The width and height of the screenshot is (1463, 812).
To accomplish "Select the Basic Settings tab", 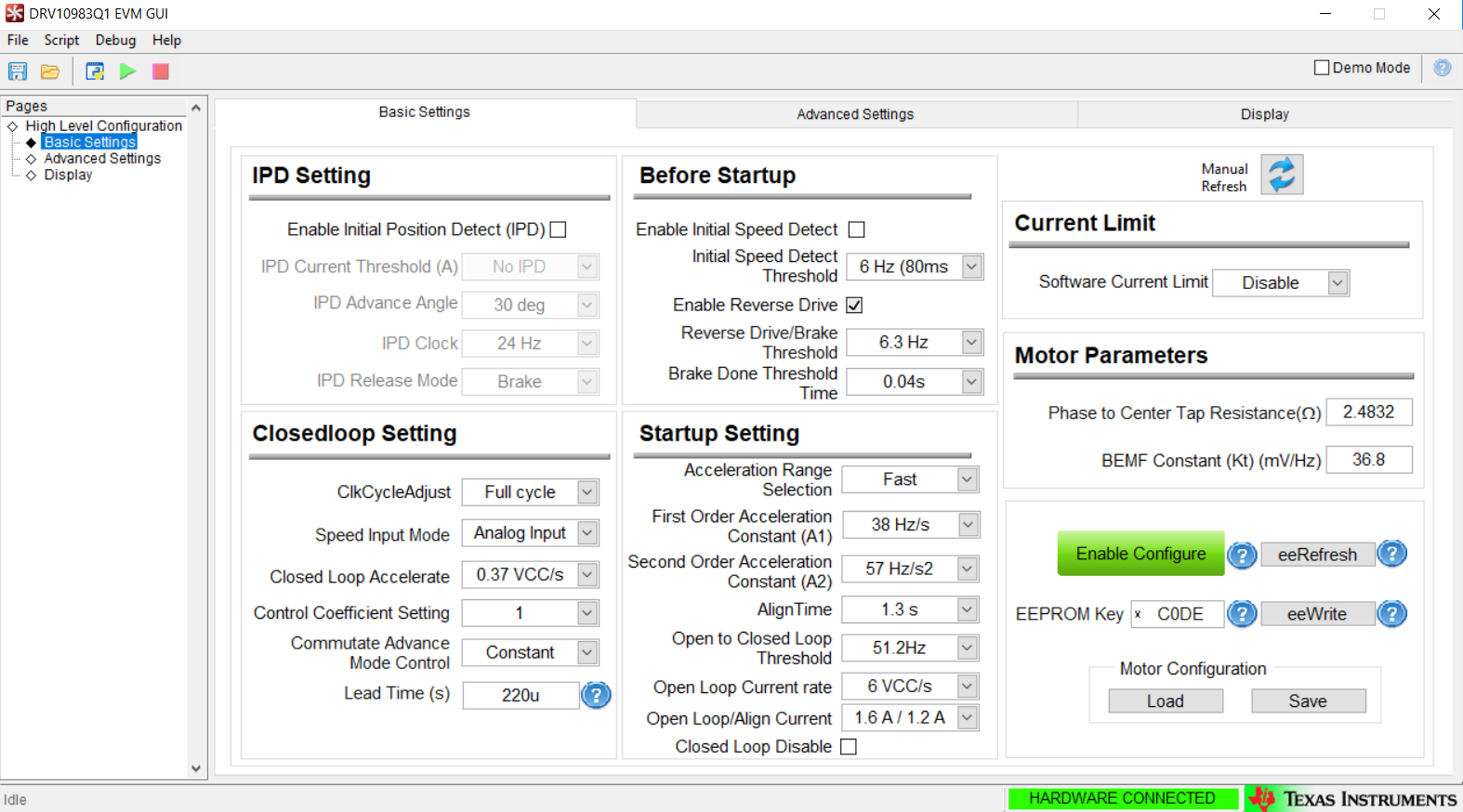I will pyautogui.click(x=425, y=112).
